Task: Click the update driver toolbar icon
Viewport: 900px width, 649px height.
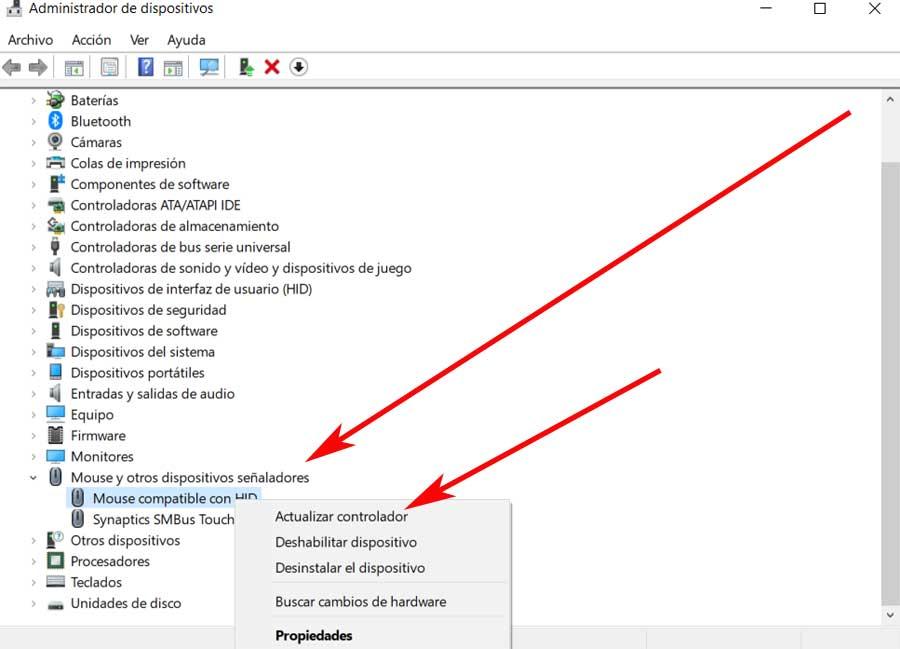Action: click(x=246, y=67)
